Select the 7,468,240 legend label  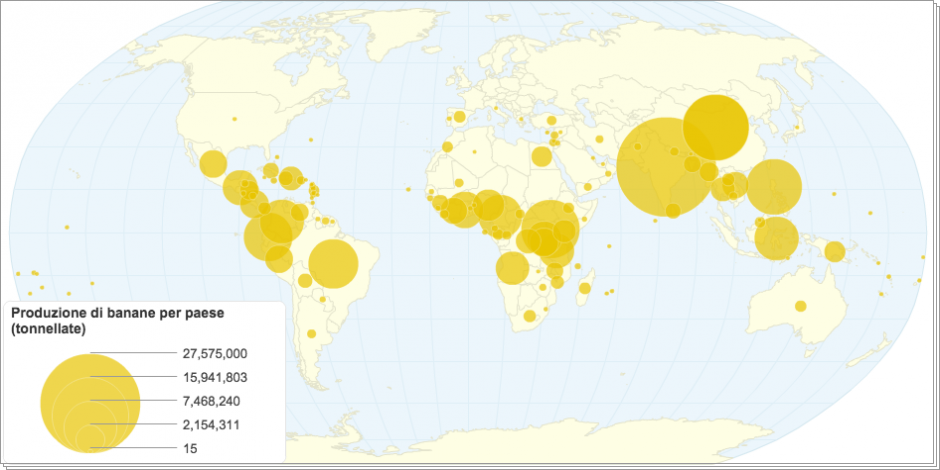(x=213, y=402)
